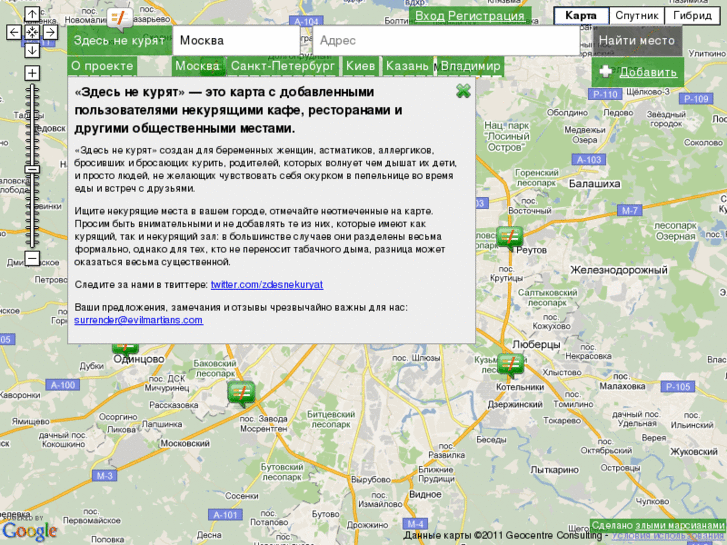The width and height of the screenshot is (727, 545).
Task: Click the Дзержинский label on the map
Action: pyautogui.click(x=515, y=404)
